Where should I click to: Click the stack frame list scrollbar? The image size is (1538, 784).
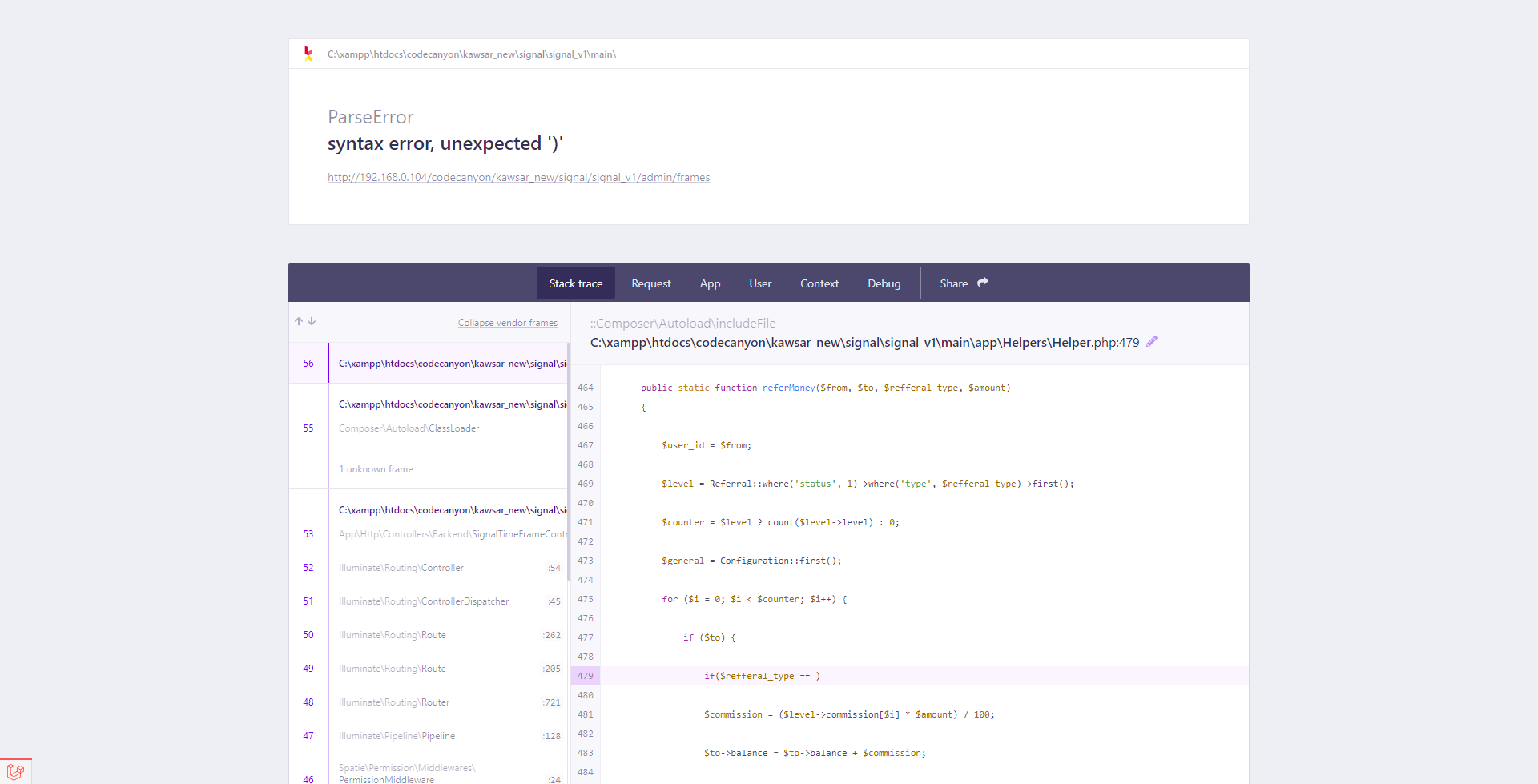pyautogui.click(x=568, y=464)
